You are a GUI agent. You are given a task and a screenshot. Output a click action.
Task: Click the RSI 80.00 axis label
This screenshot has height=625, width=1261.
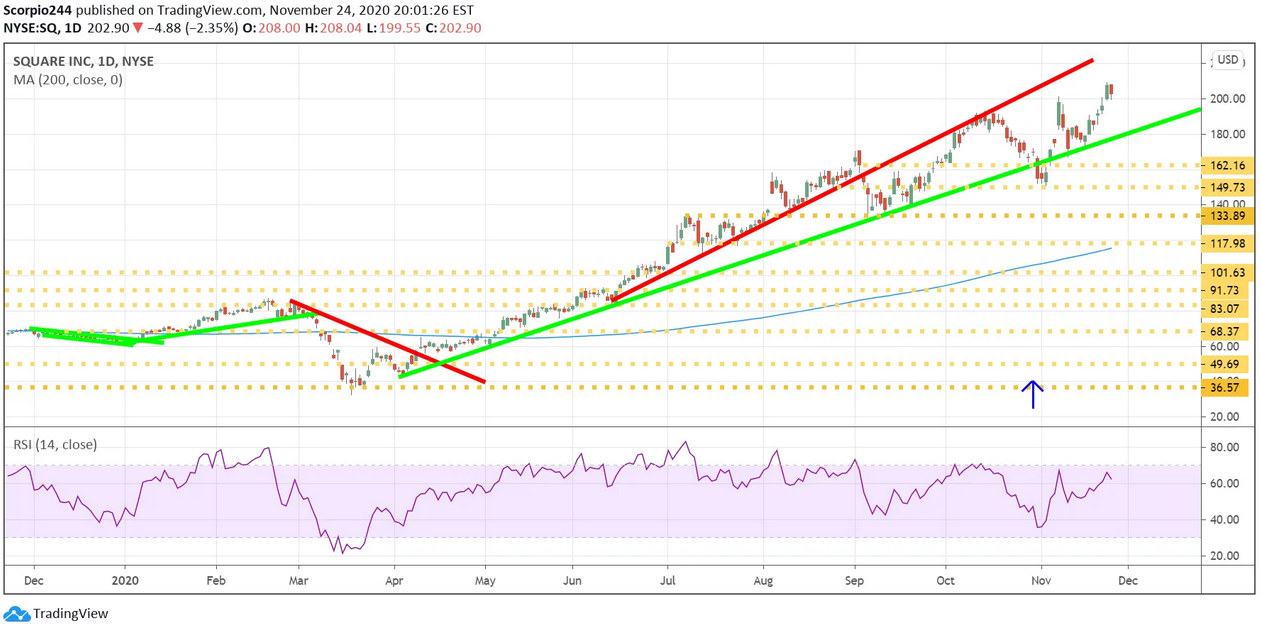[x=1225, y=448]
